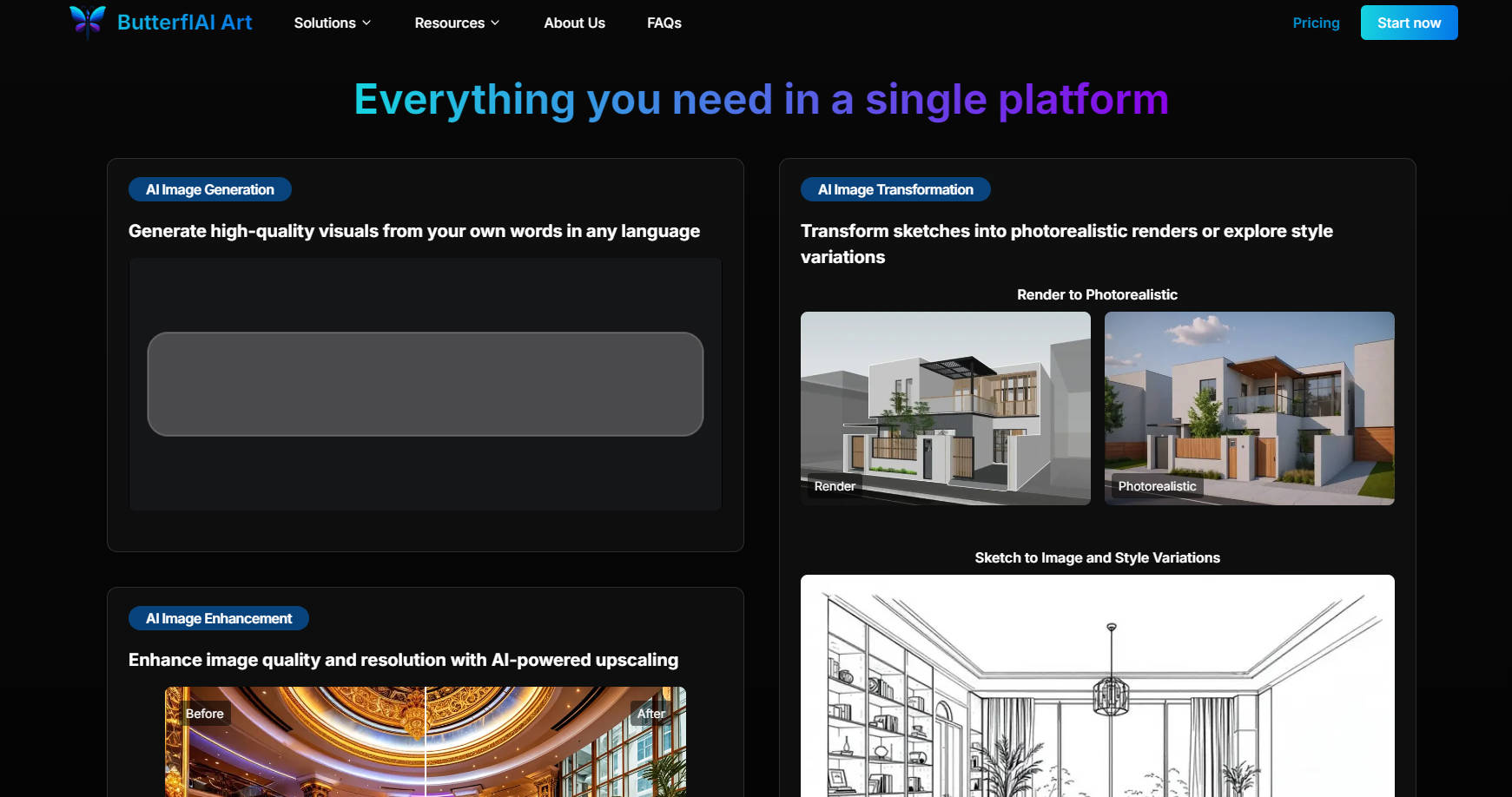Viewport: 1512px width, 797px height.
Task: Click the After label on comparison image
Action: click(650, 714)
